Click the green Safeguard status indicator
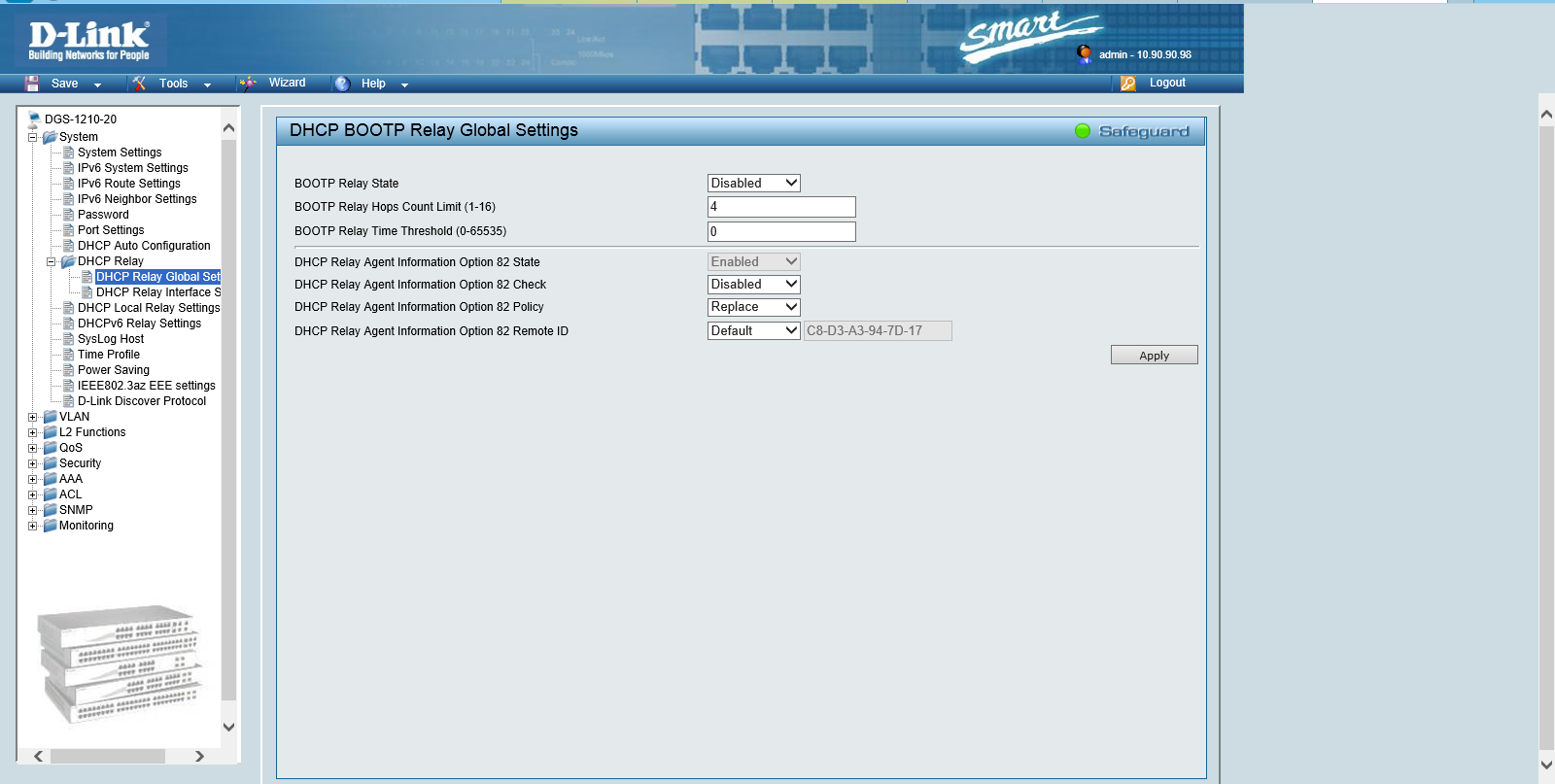Viewport: 1555px width, 784px height. 1083,131
